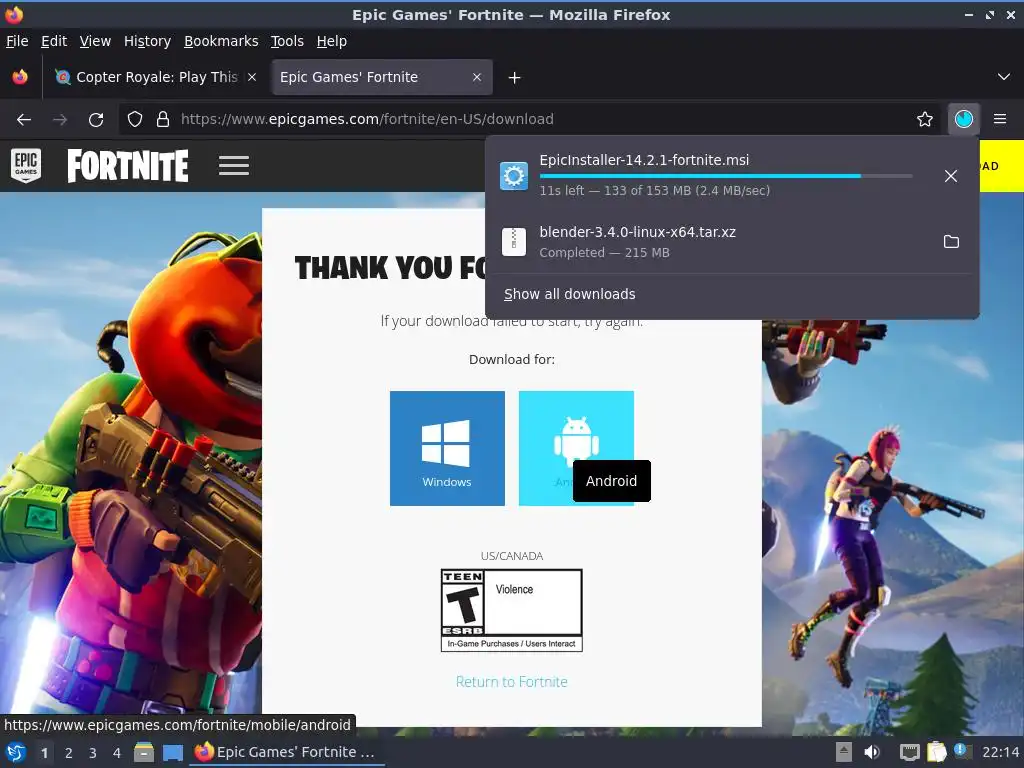This screenshot has width=1024, height=768.
Task: Open network status tray icon
Action: point(909,752)
